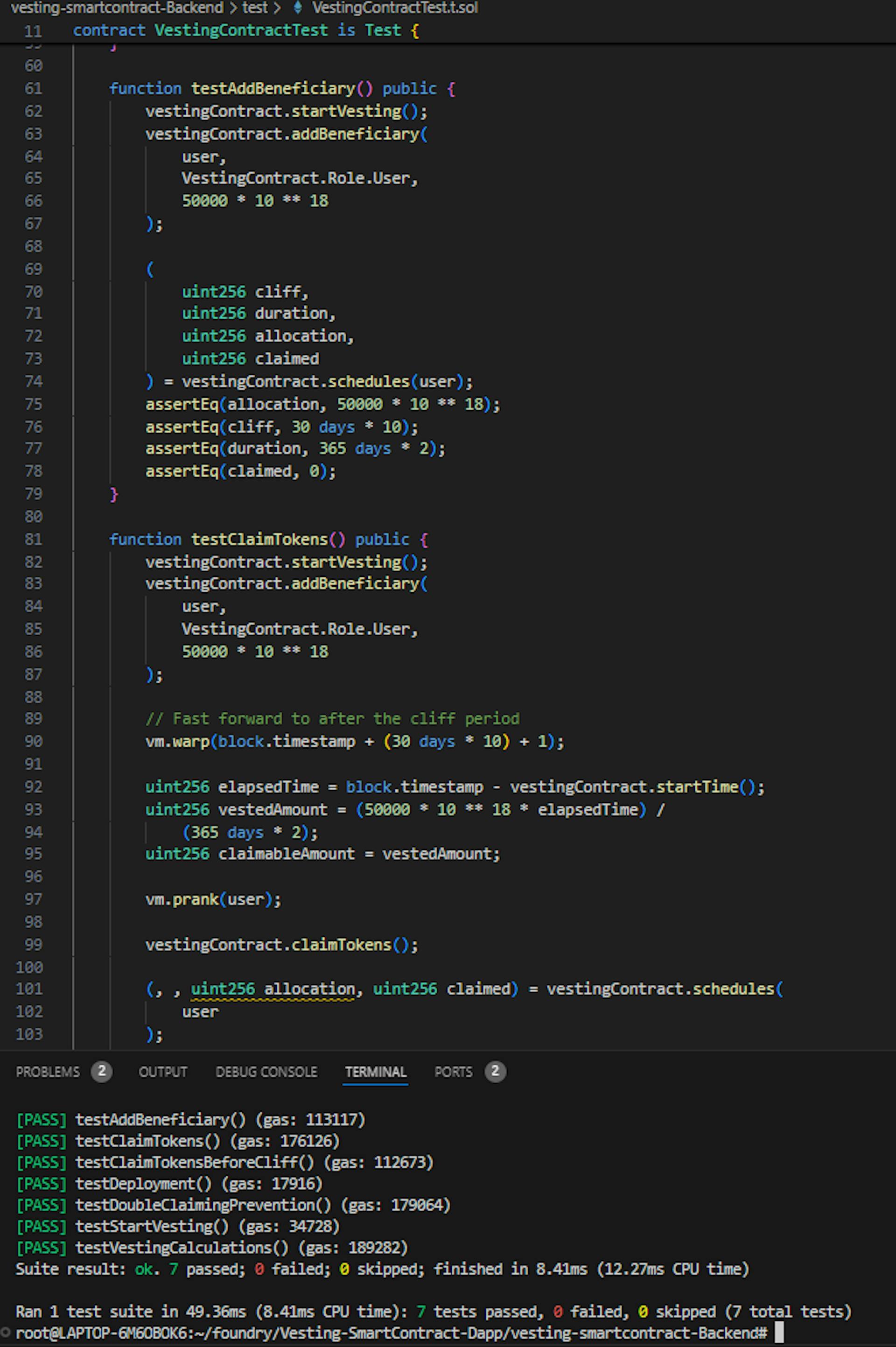Screen dimensions: 896x1347
Task: Switch to the PROBLEMS panel tab
Action: tap(48, 1072)
